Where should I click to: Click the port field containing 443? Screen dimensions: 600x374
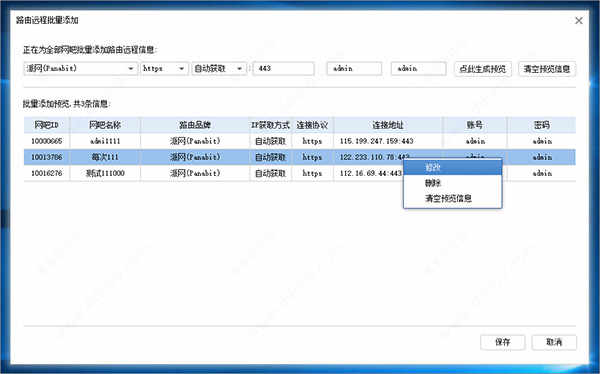coord(284,69)
